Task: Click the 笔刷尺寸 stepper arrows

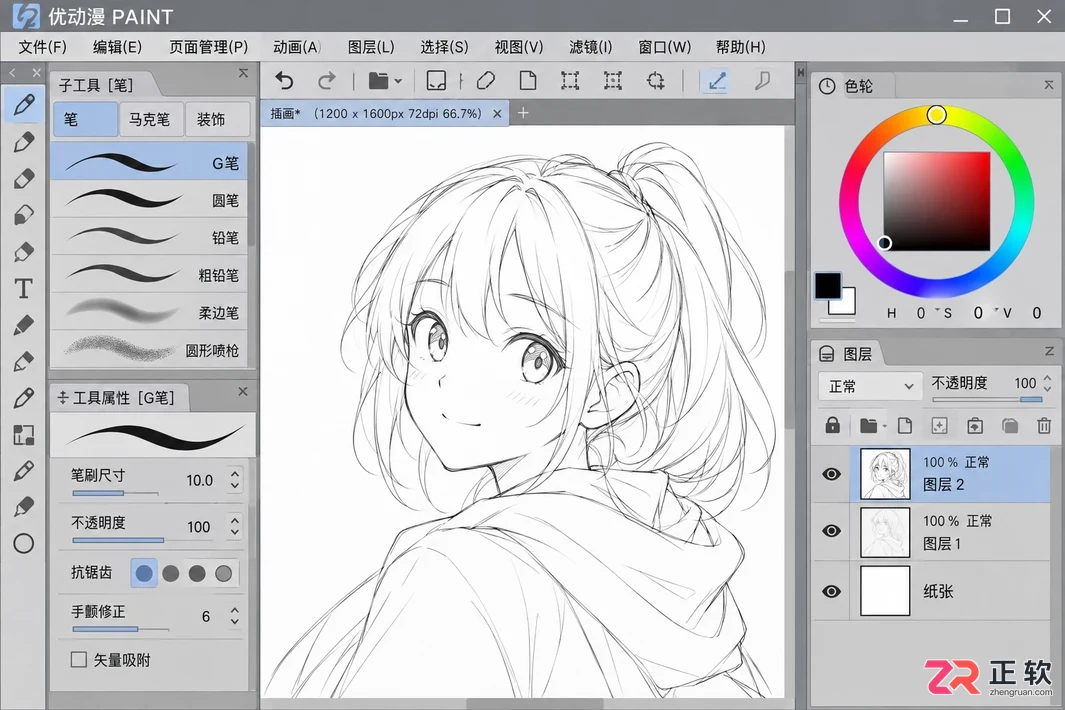Action: pos(235,480)
